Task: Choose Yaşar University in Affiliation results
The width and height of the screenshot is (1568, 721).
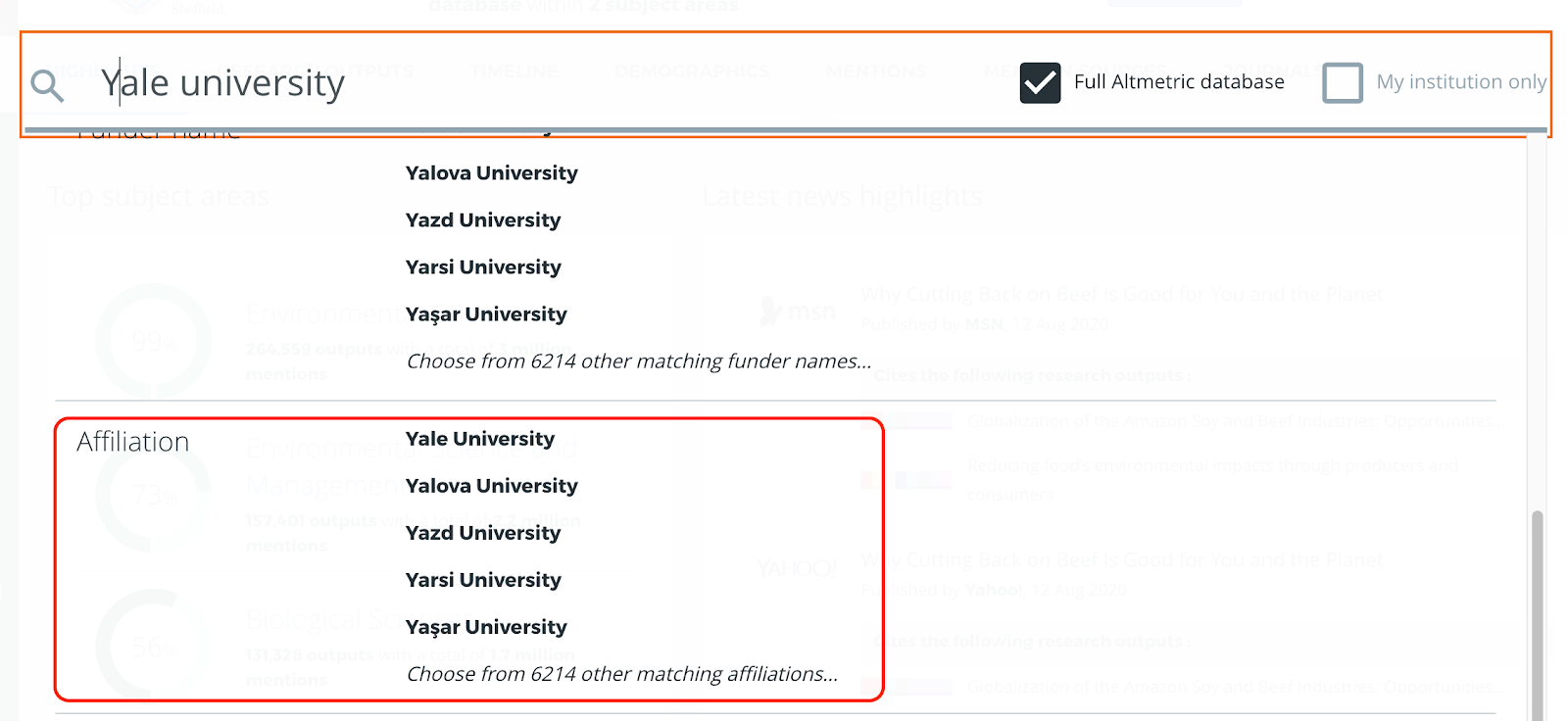Action: 486,627
